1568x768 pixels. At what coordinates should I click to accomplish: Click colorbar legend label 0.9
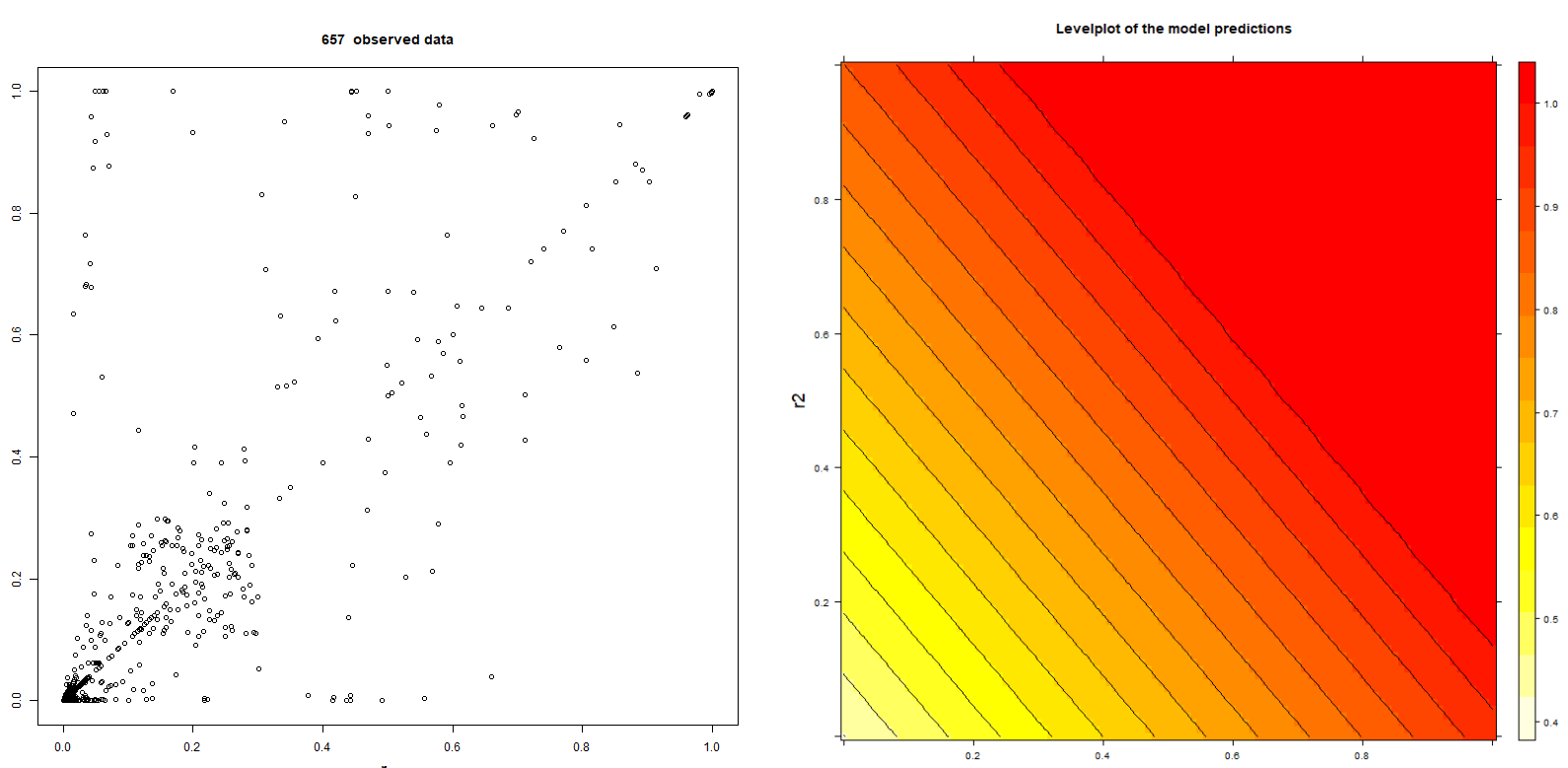pos(1551,207)
